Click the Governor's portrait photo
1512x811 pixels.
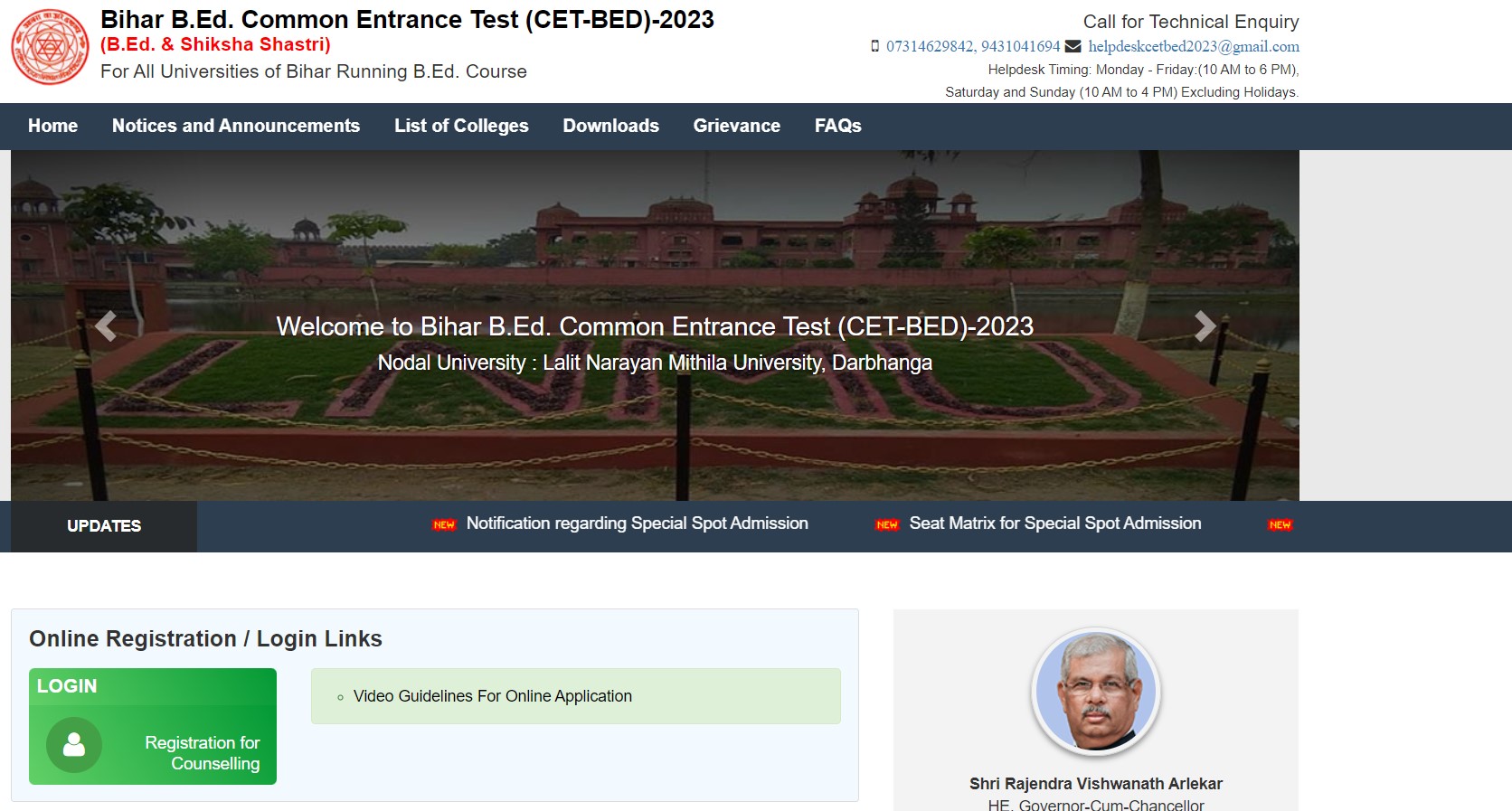click(x=1096, y=692)
